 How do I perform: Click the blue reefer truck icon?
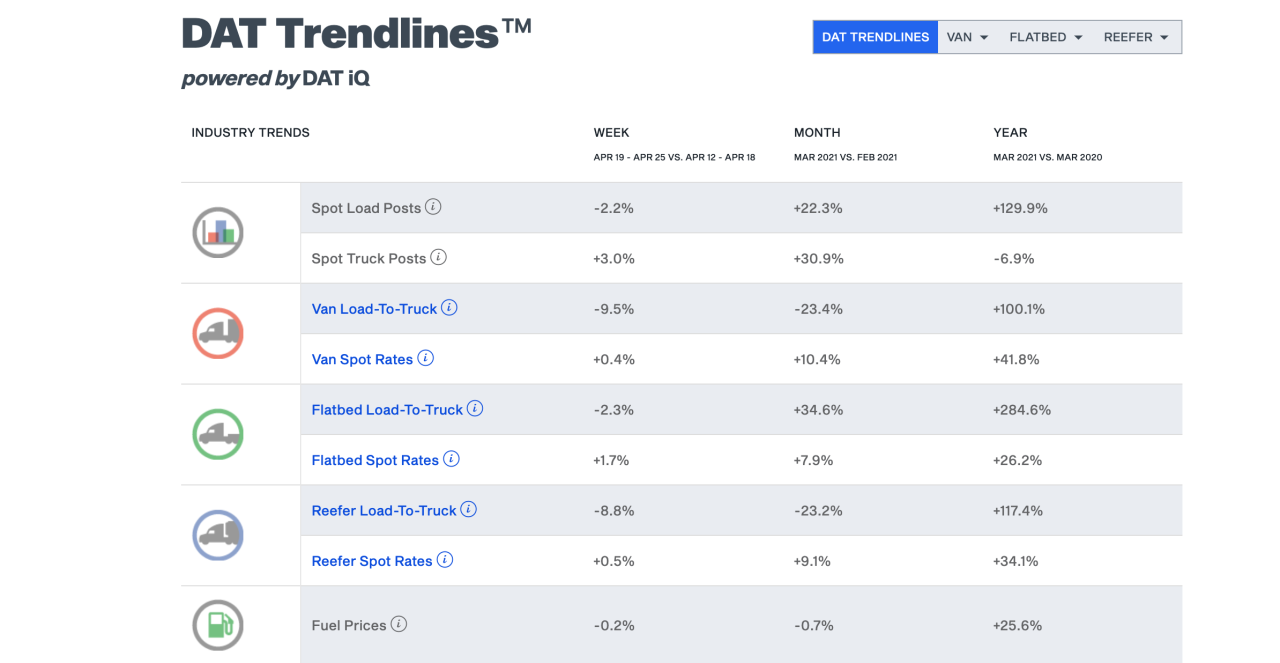point(218,535)
